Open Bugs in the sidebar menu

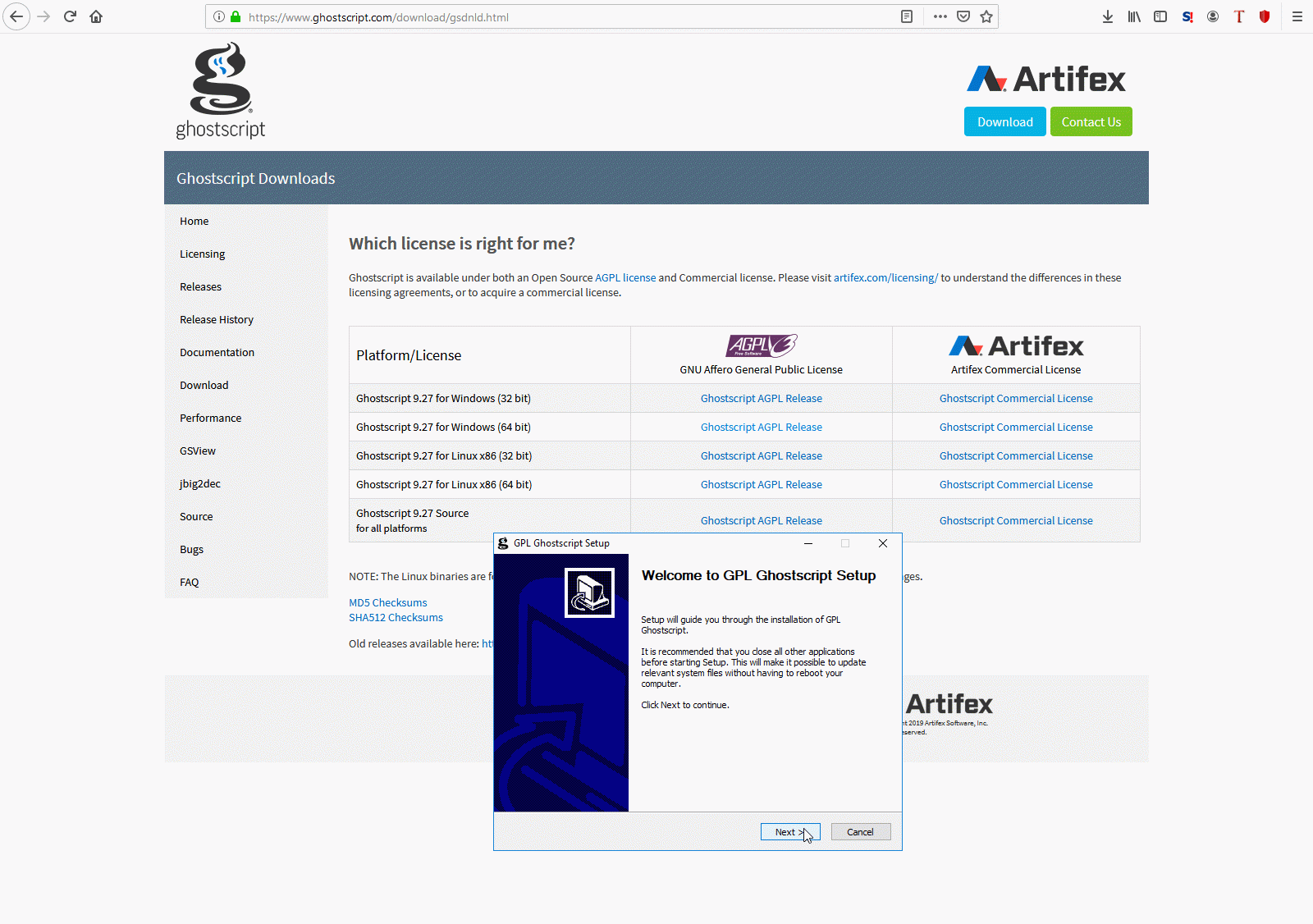(x=192, y=549)
